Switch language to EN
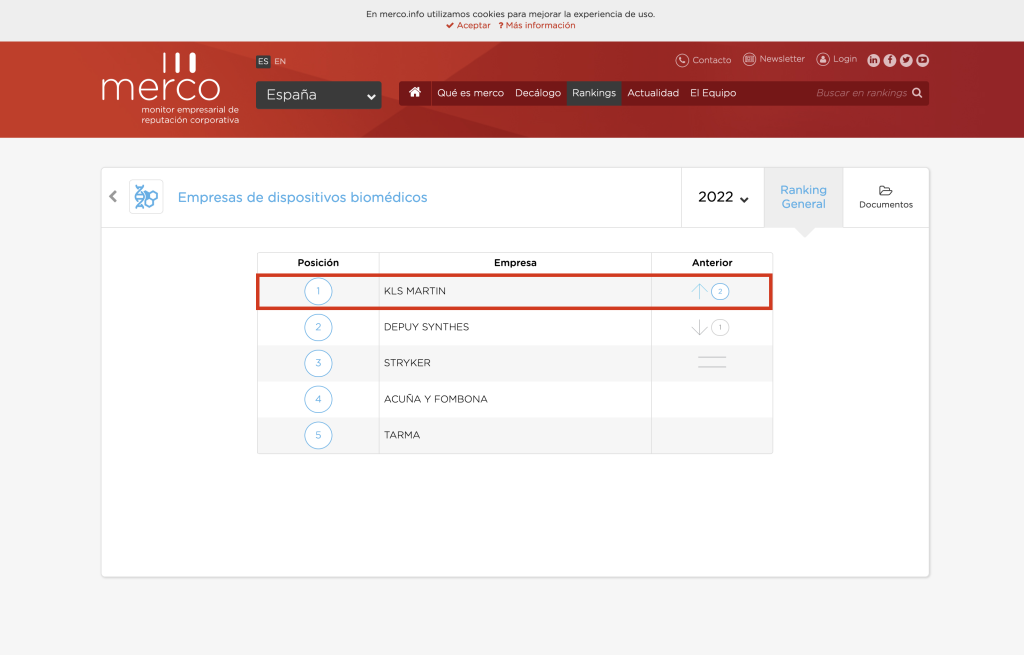1024x655 pixels. point(280,61)
